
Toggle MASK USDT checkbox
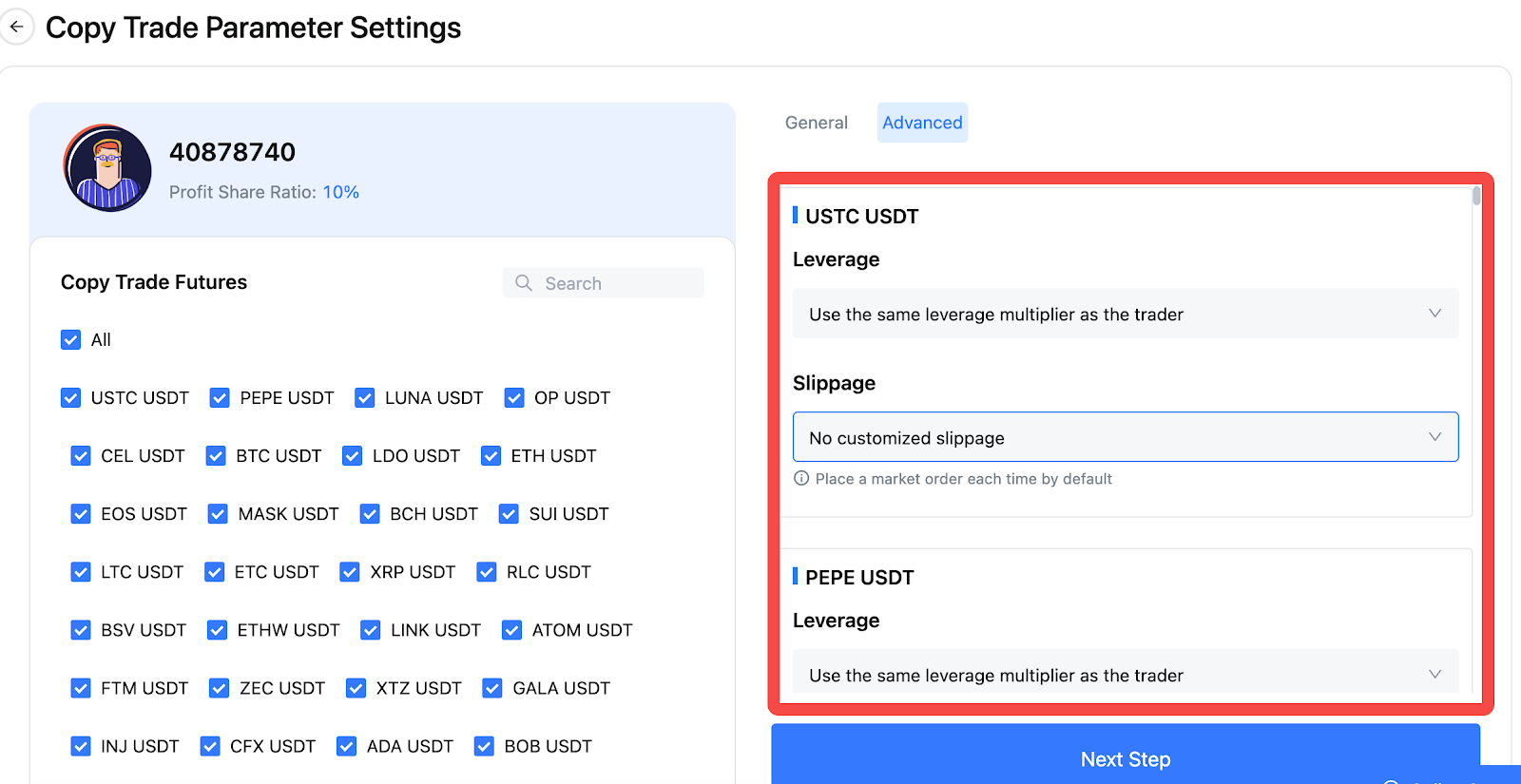click(x=218, y=514)
